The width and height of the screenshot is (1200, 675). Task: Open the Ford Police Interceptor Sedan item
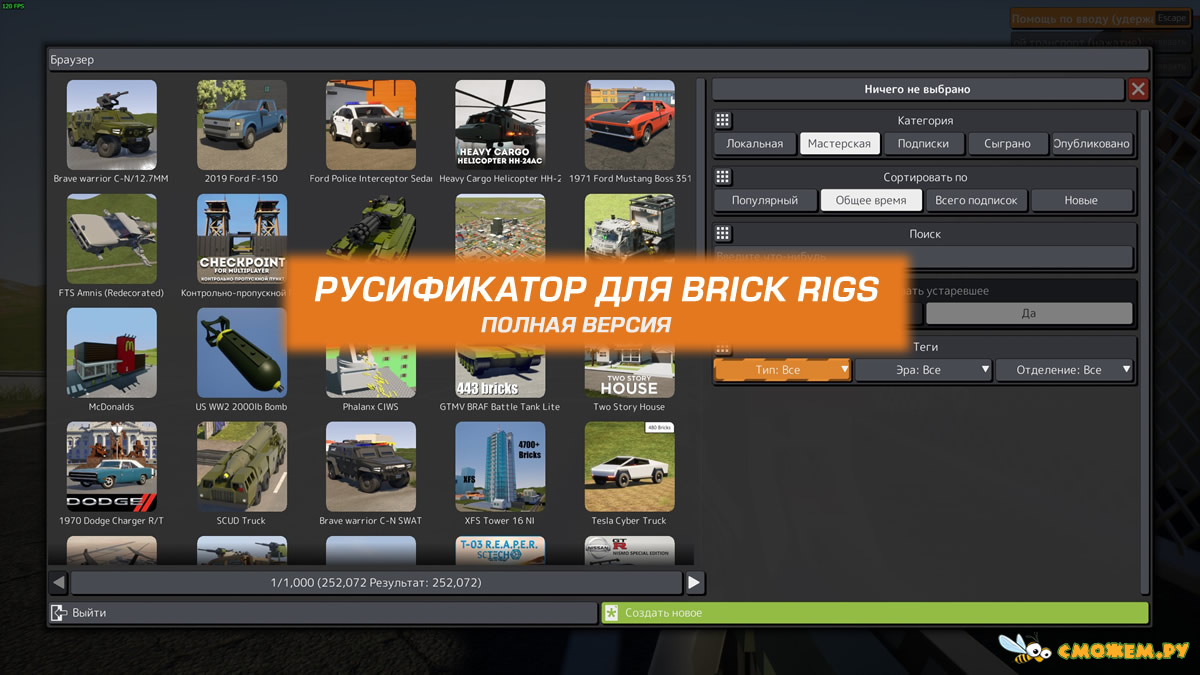[x=371, y=126]
